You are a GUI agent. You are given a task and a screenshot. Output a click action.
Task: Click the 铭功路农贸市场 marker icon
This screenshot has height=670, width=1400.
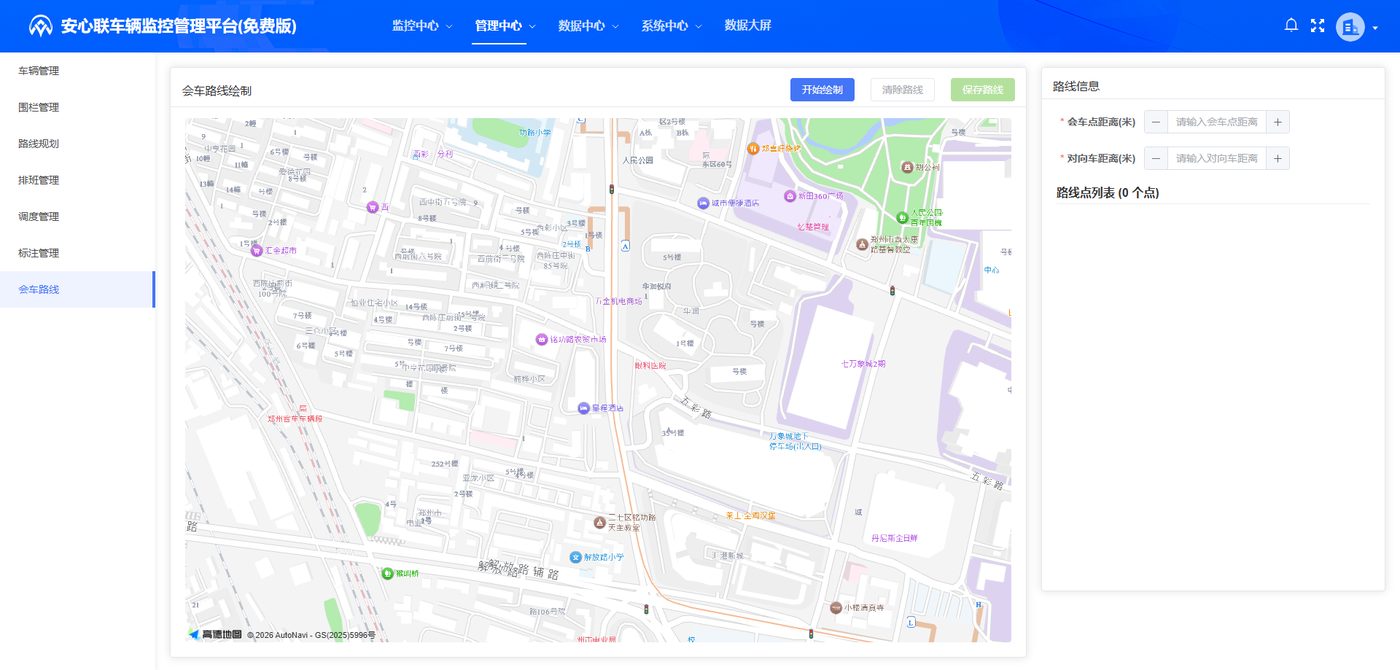pos(542,340)
